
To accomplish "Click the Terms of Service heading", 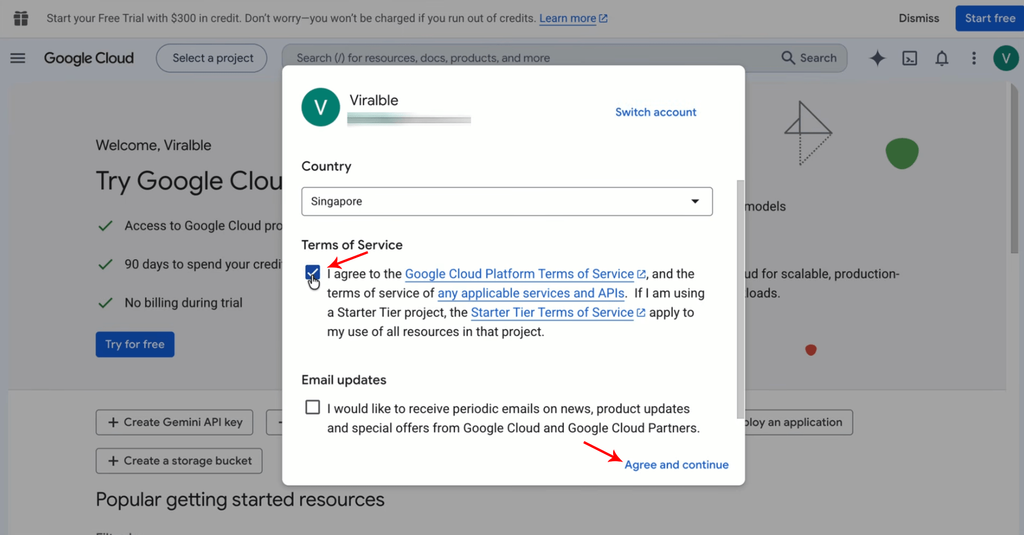I will tap(352, 245).
